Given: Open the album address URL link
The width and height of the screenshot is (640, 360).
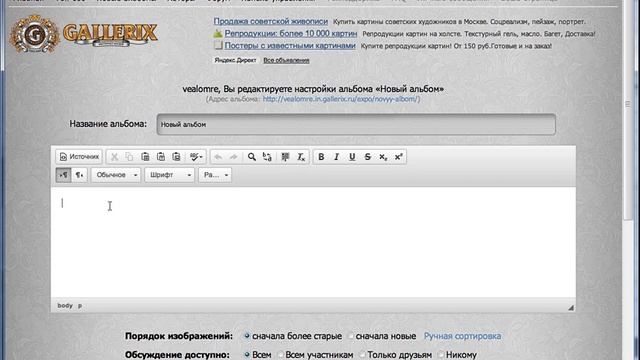Looking at the screenshot, I should [341, 99].
